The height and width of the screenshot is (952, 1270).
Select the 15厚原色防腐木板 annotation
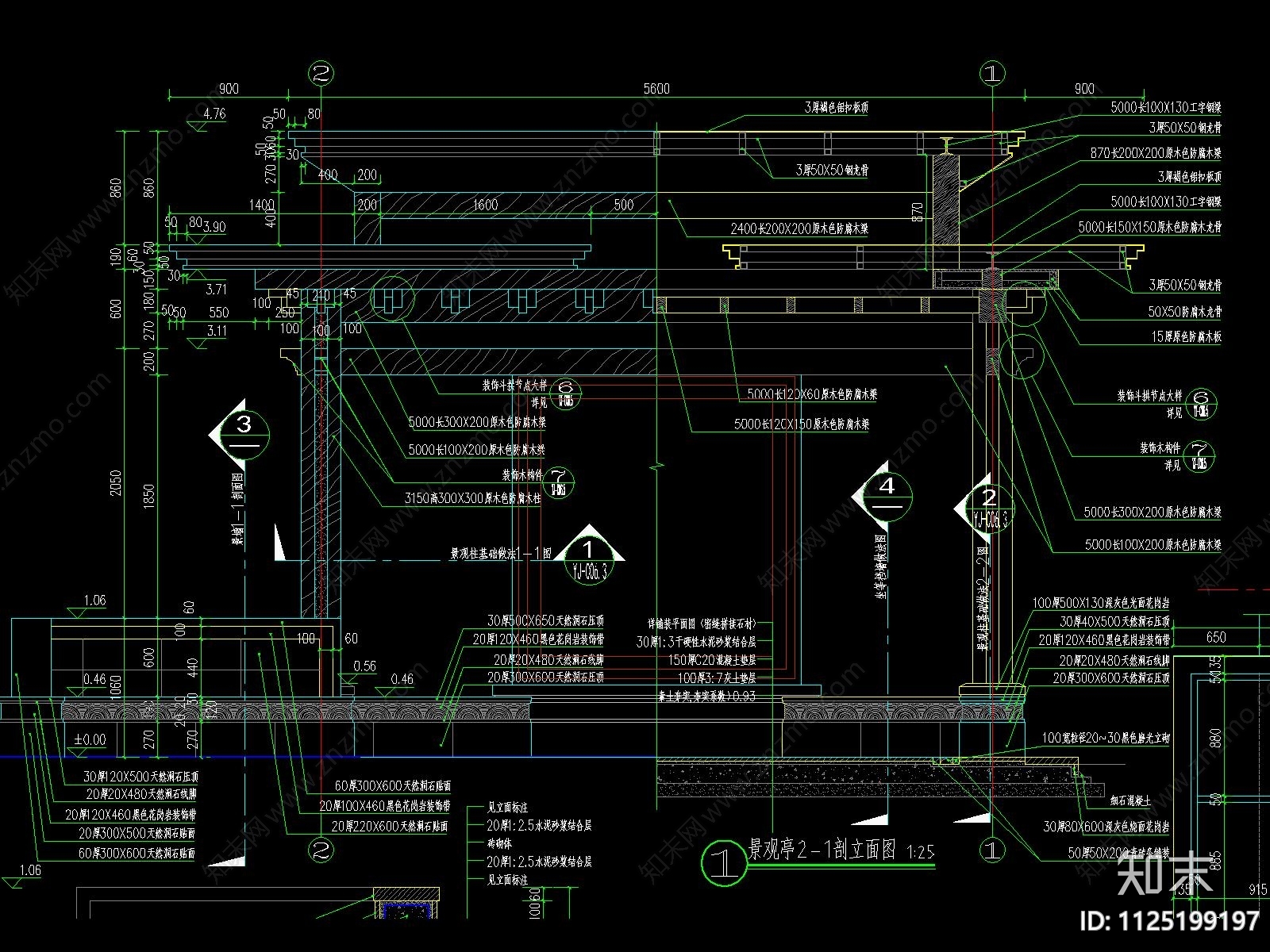(x=1187, y=336)
